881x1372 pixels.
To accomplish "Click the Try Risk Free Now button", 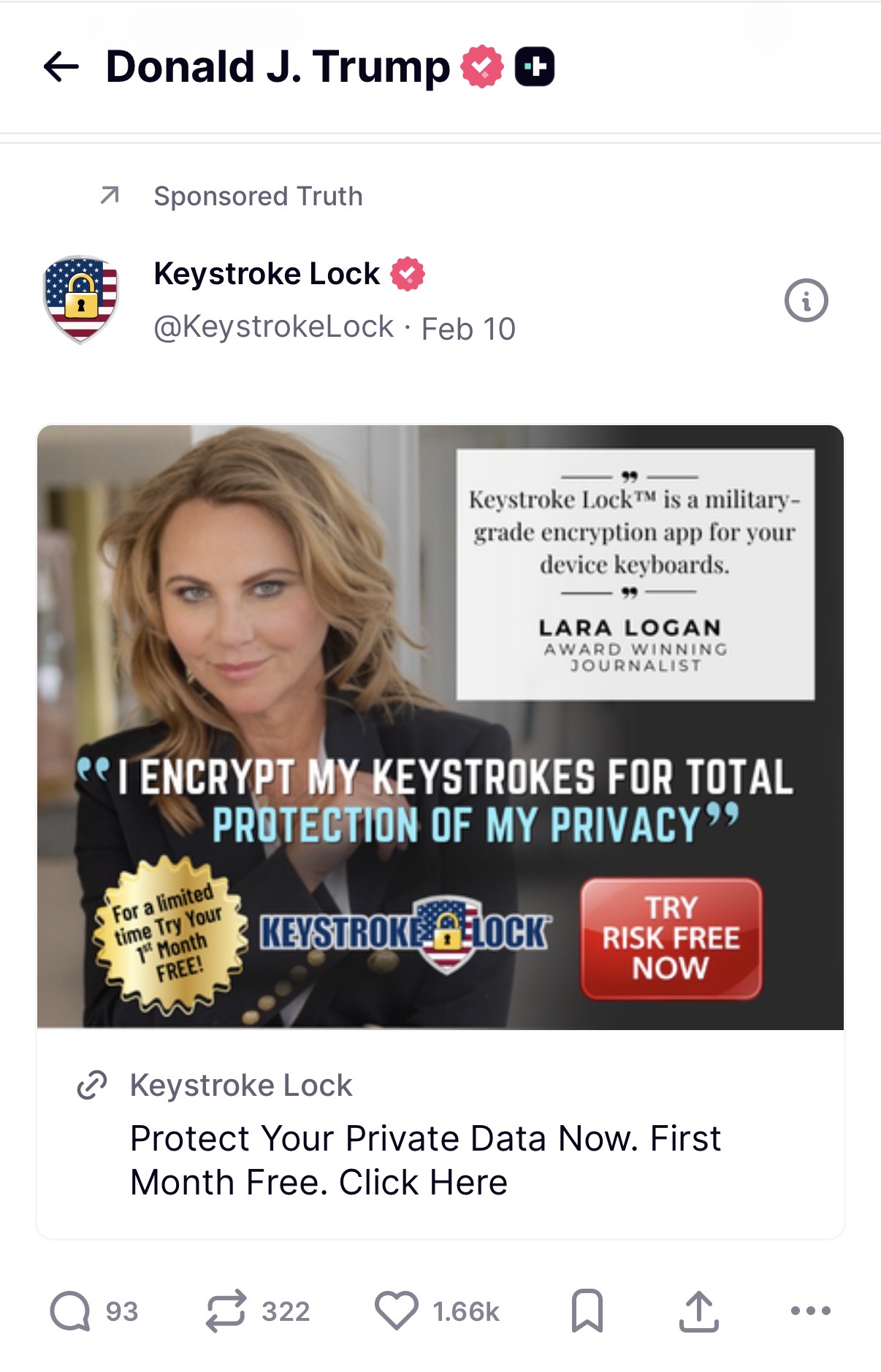I will click(671, 938).
